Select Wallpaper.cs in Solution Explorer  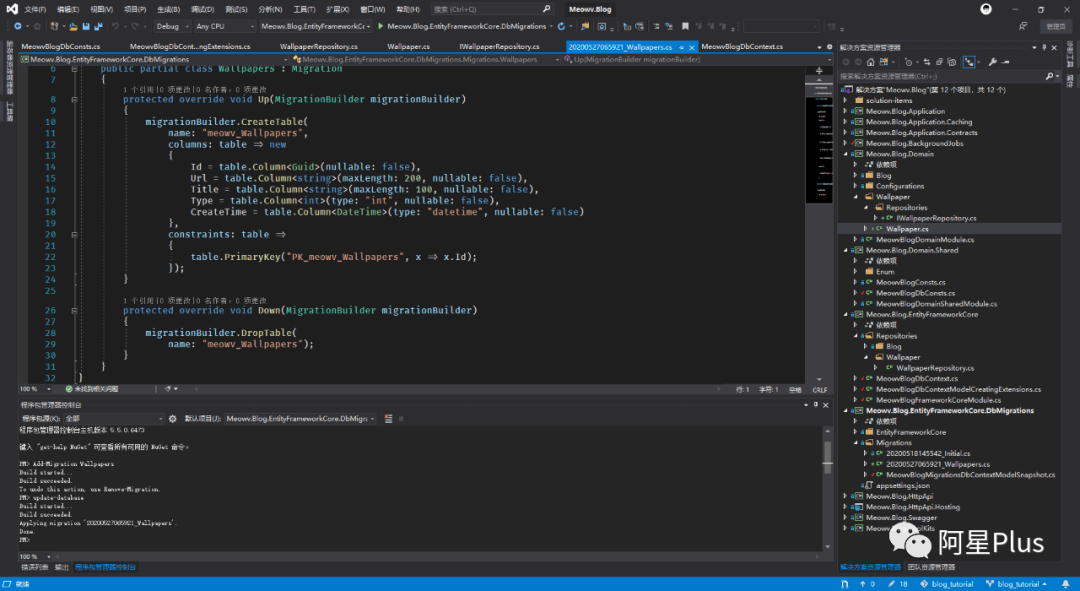(906, 229)
